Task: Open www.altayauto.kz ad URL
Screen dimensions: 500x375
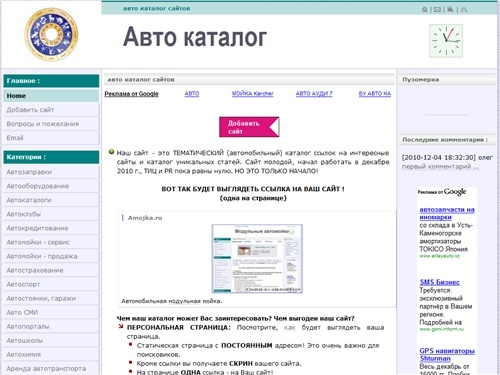Action: click(439, 256)
